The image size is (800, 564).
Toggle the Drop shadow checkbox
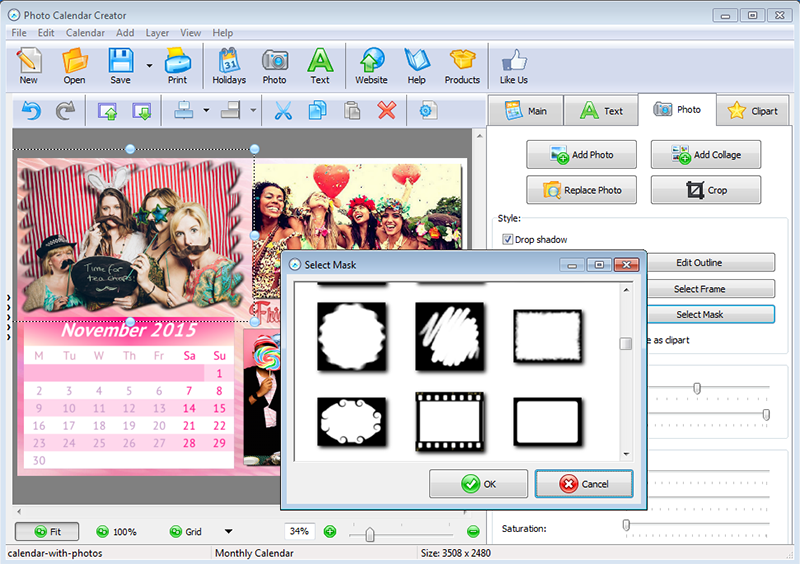507,239
